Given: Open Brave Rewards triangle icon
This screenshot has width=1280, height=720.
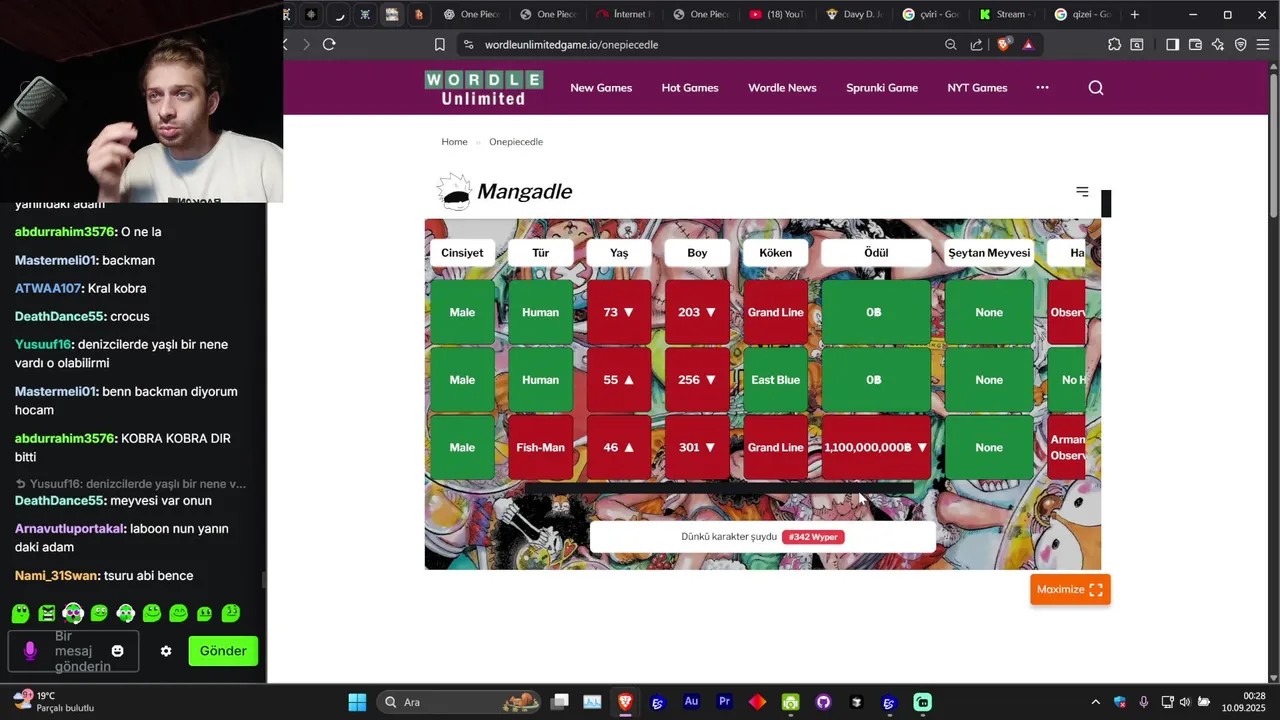Looking at the screenshot, I should tap(1028, 44).
